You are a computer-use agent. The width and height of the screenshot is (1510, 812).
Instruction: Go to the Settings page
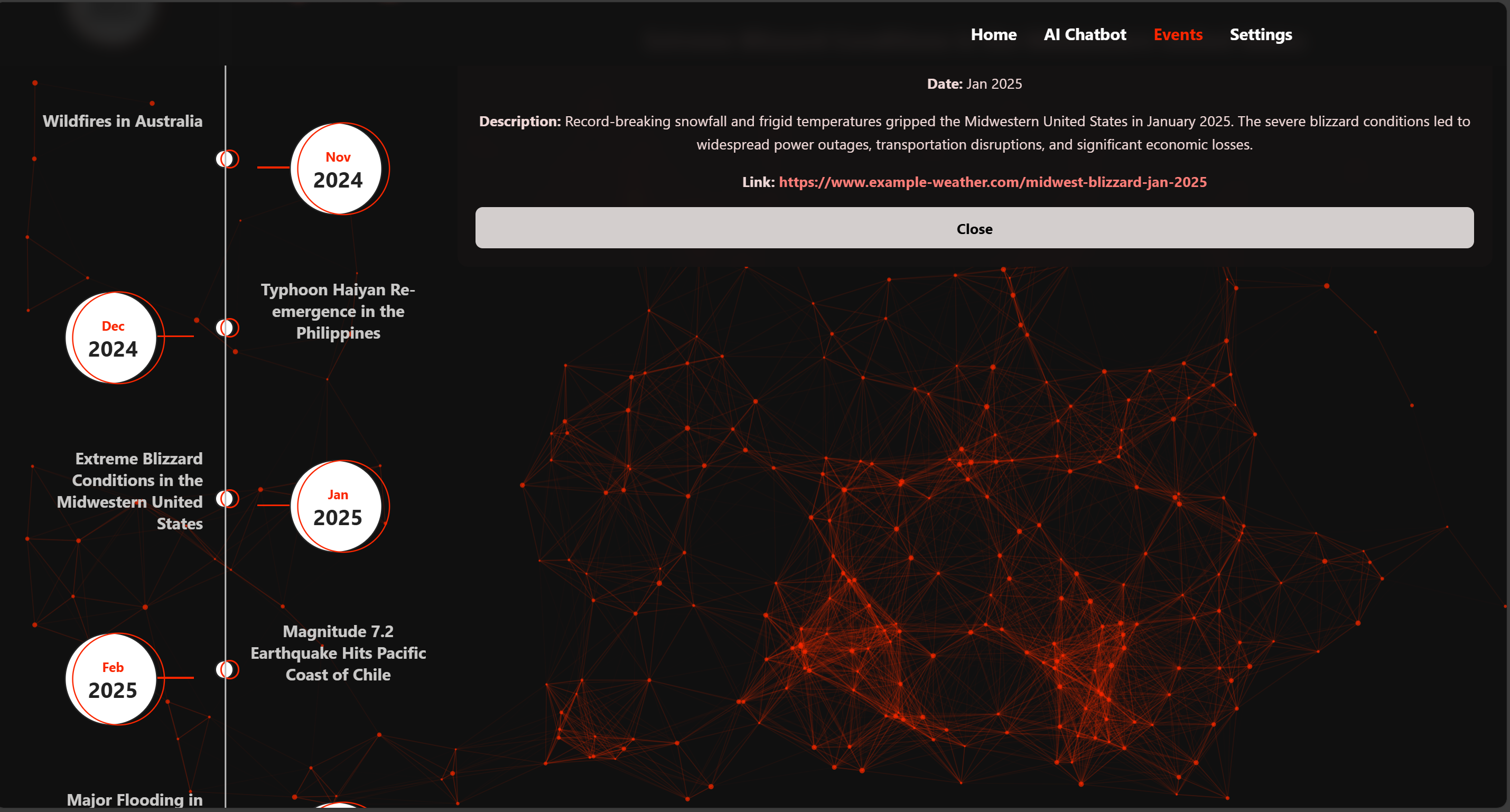pyautogui.click(x=1260, y=34)
